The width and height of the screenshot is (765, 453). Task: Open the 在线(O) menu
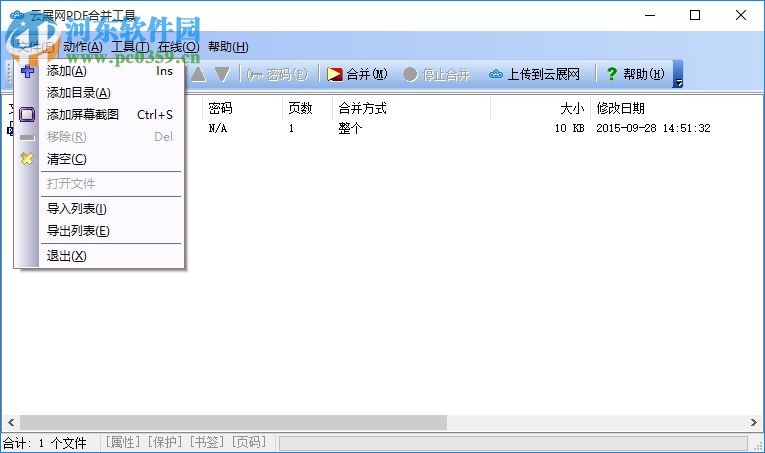click(x=179, y=47)
